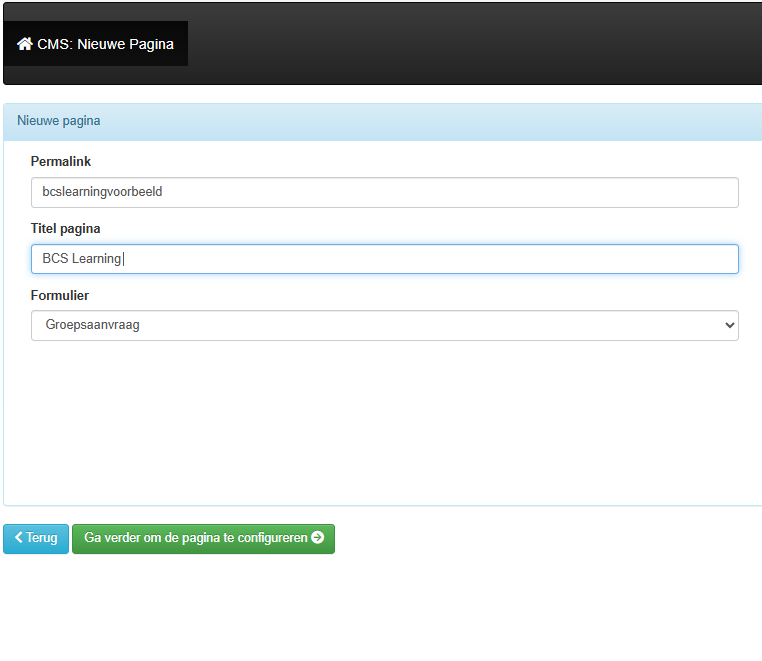The width and height of the screenshot is (762, 661).
Task: Click the Titel pagina label
Action: pyautogui.click(x=66, y=228)
